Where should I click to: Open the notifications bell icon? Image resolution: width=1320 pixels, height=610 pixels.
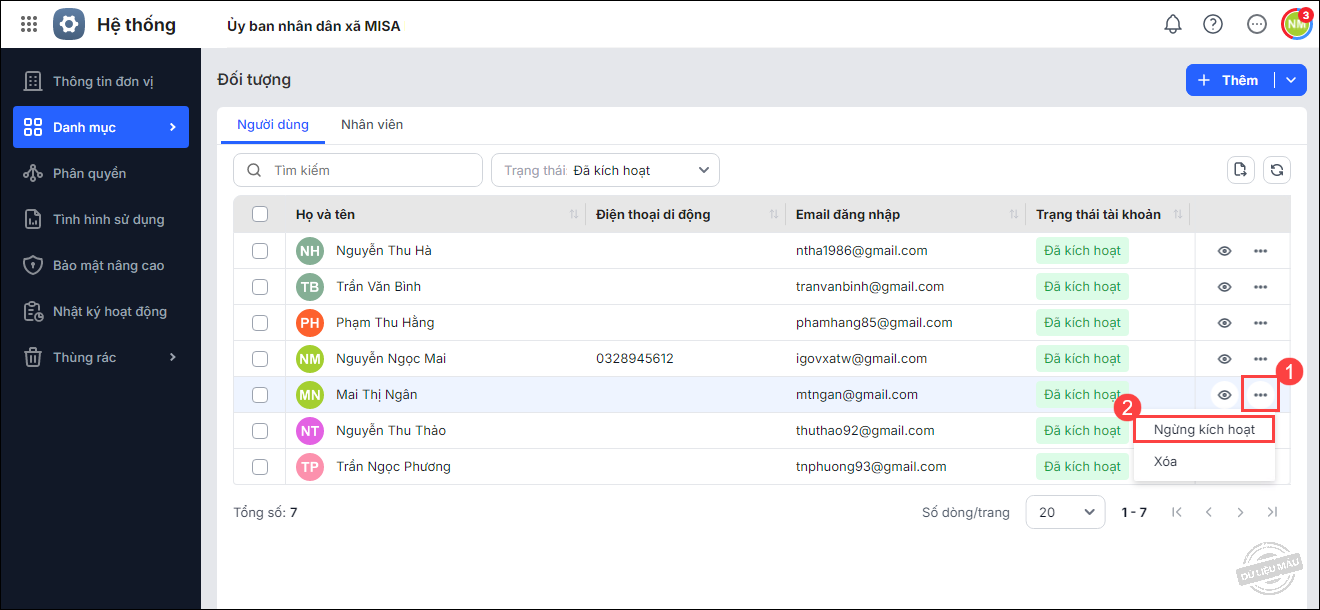pyautogui.click(x=1173, y=24)
